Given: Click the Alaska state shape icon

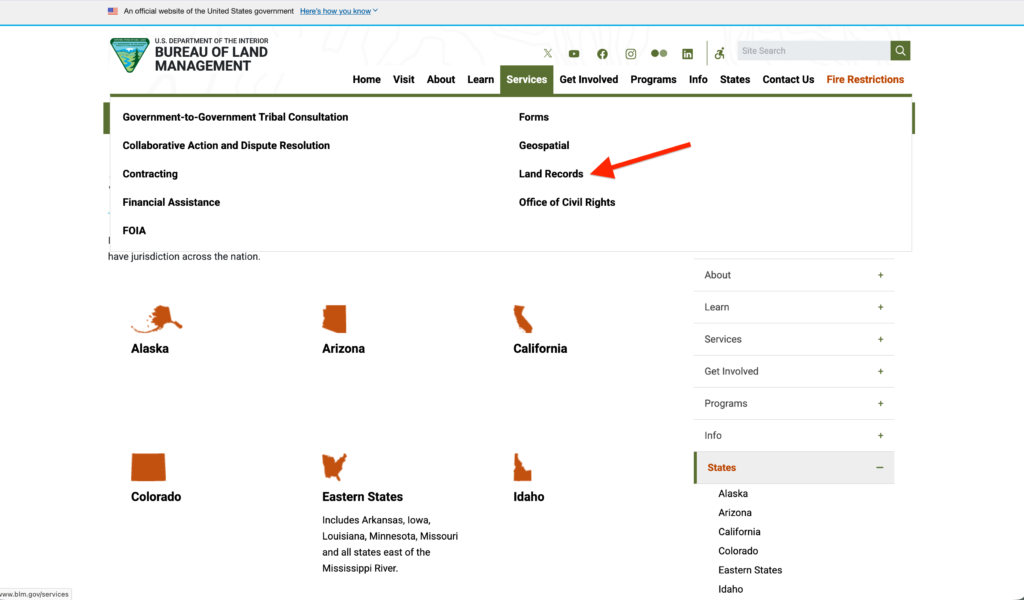Looking at the screenshot, I should (156, 319).
